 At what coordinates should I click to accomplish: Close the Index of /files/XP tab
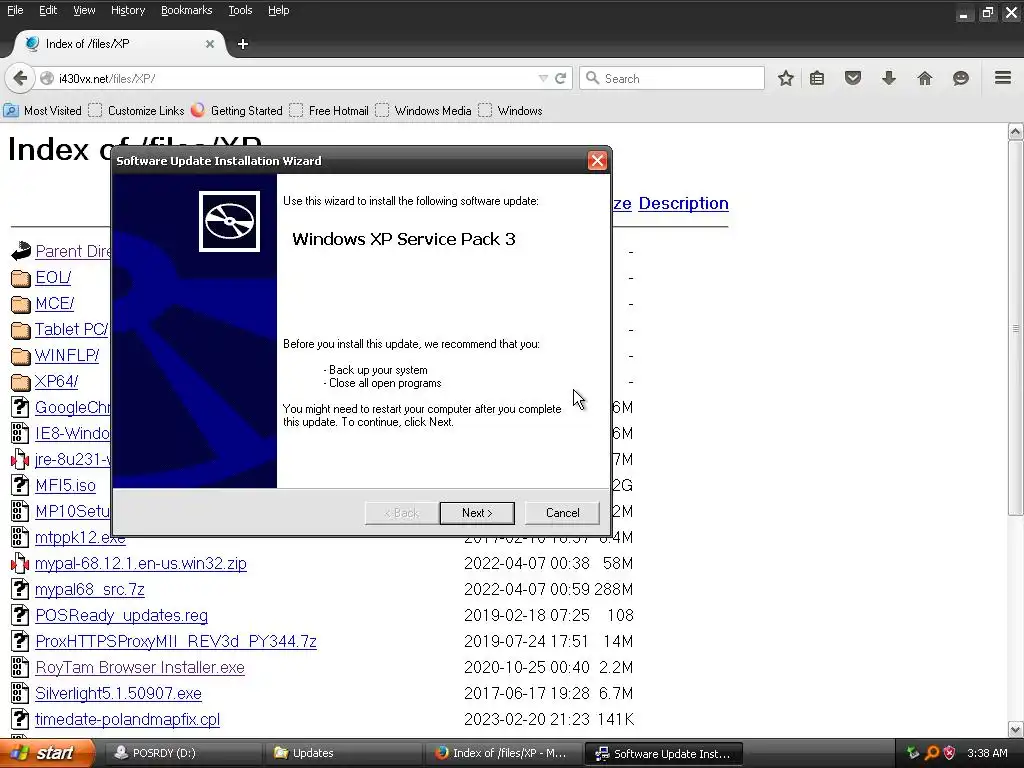tap(210, 44)
